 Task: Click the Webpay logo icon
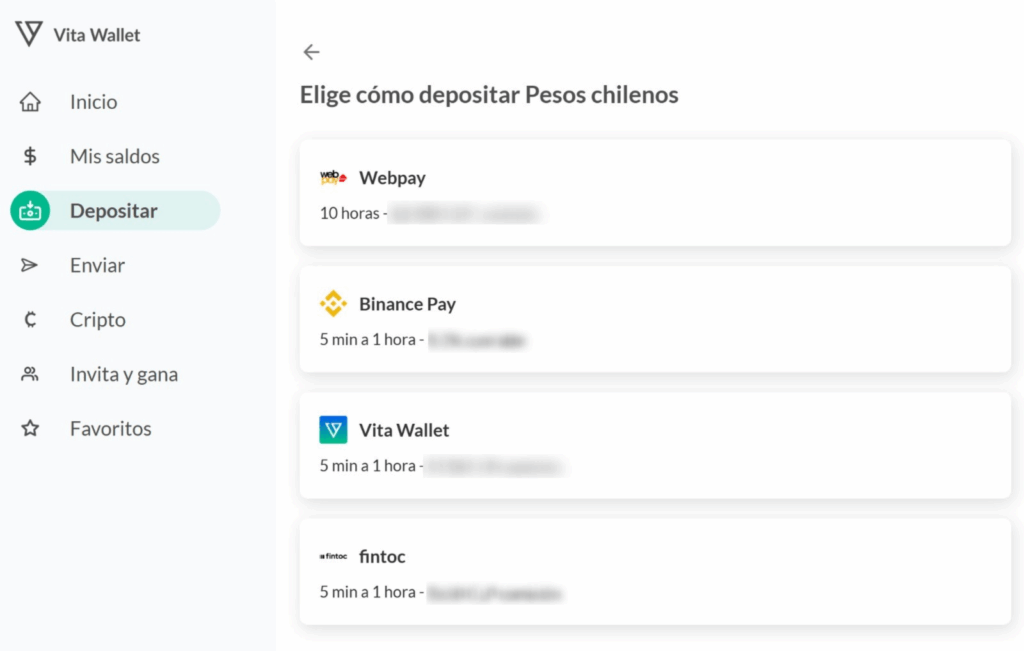333,177
